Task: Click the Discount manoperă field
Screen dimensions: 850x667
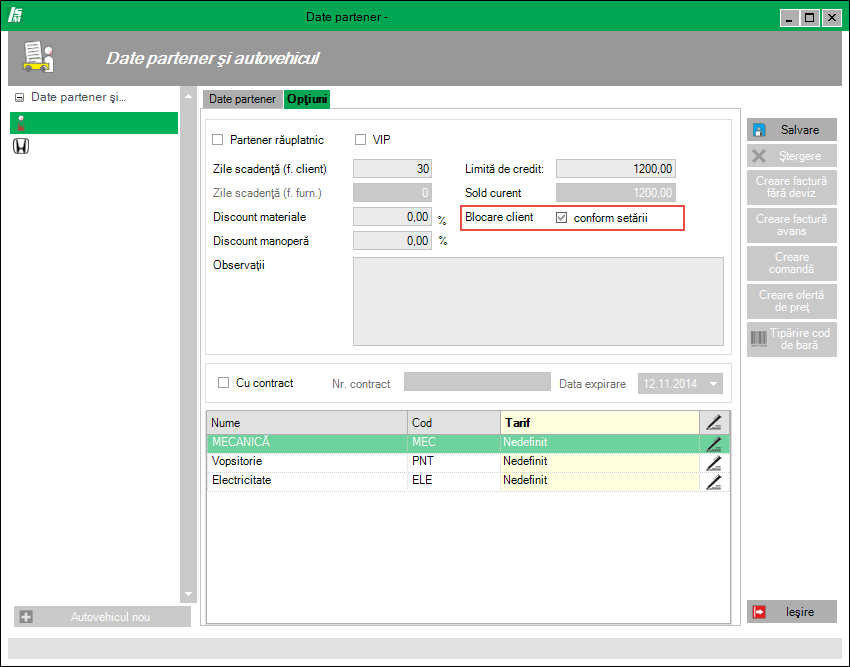Action: click(x=392, y=241)
